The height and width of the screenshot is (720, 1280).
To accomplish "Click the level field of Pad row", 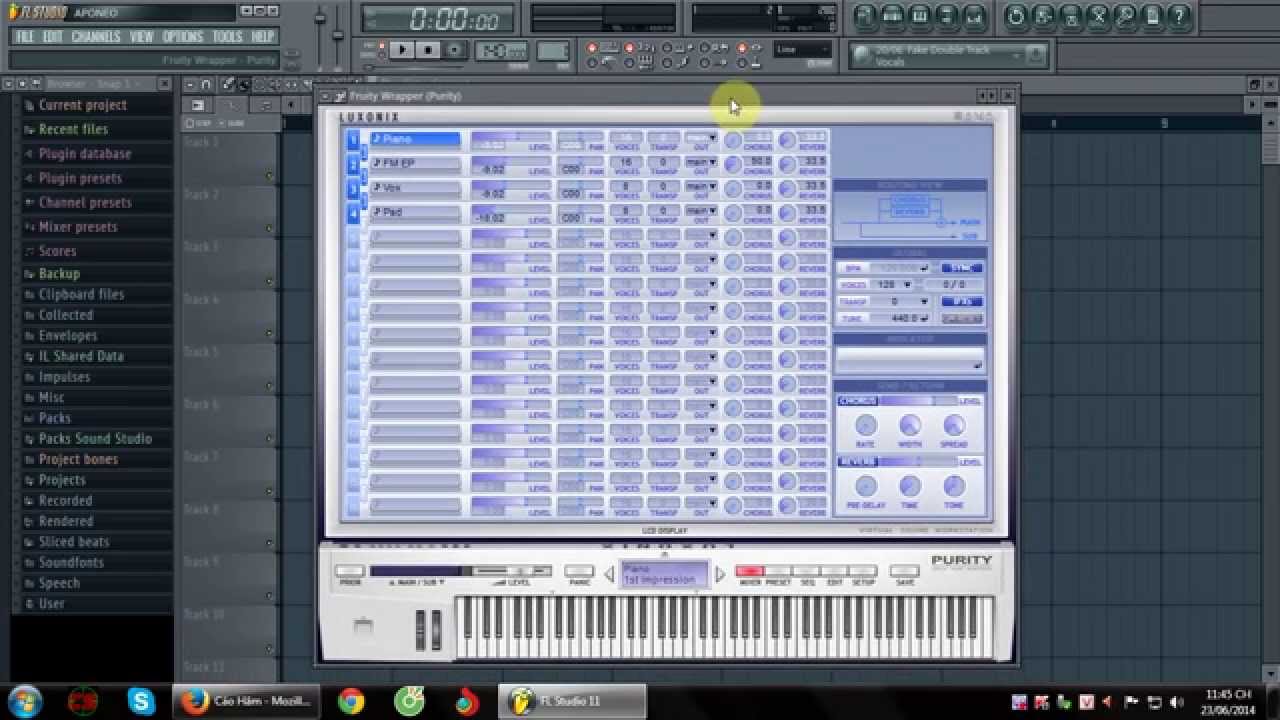I will [x=510, y=214].
